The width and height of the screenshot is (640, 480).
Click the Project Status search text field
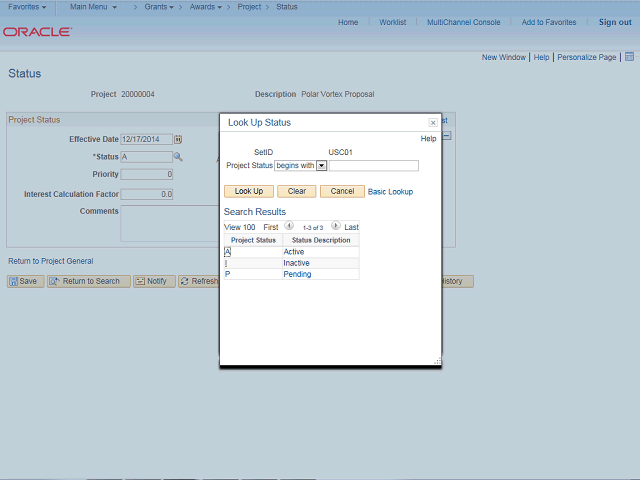pos(373,166)
